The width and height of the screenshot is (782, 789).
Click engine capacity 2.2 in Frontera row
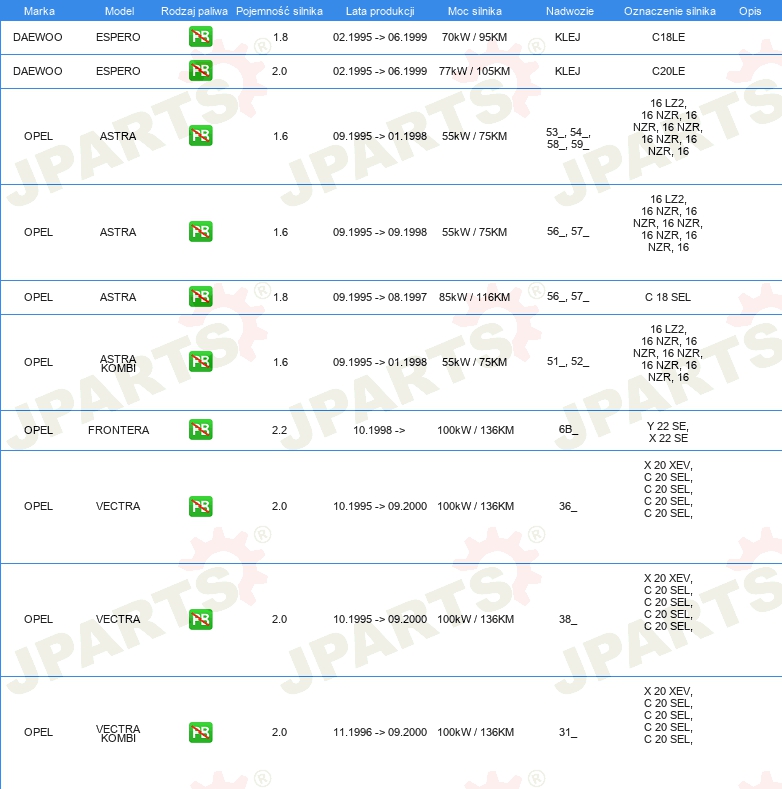coord(279,430)
